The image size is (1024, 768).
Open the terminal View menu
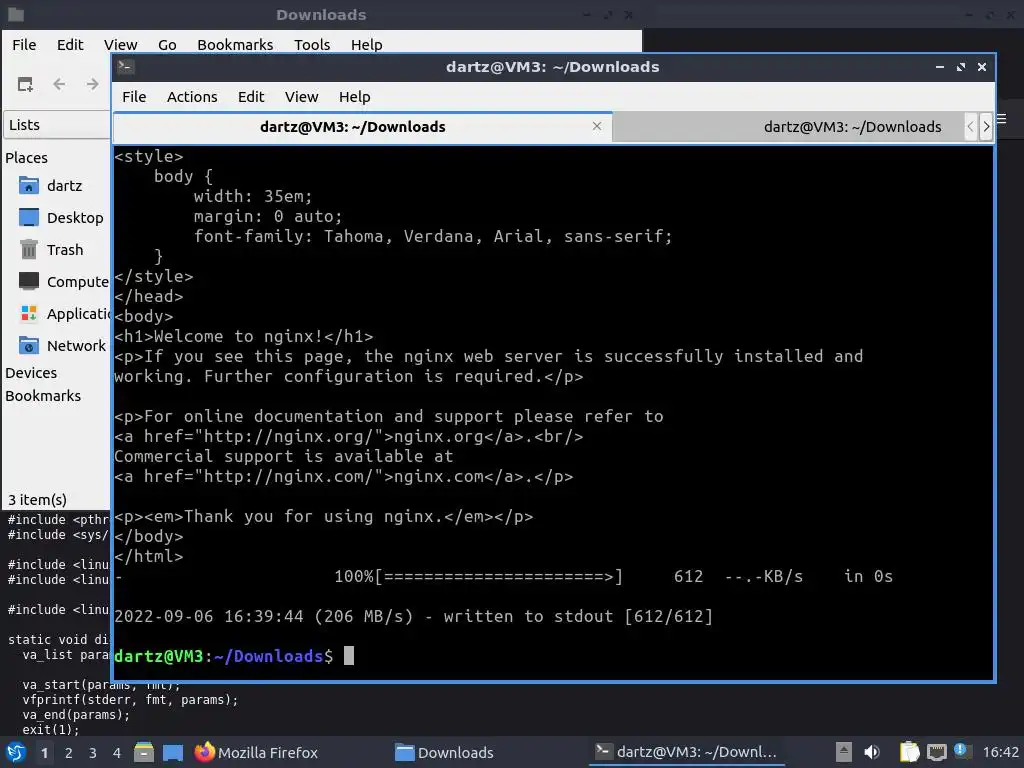coord(301,97)
